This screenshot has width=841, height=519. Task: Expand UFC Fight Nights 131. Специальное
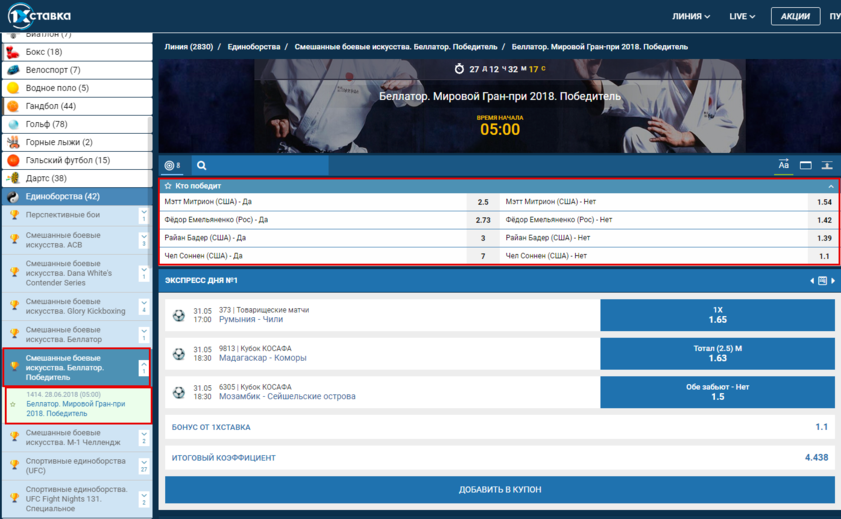point(144,499)
